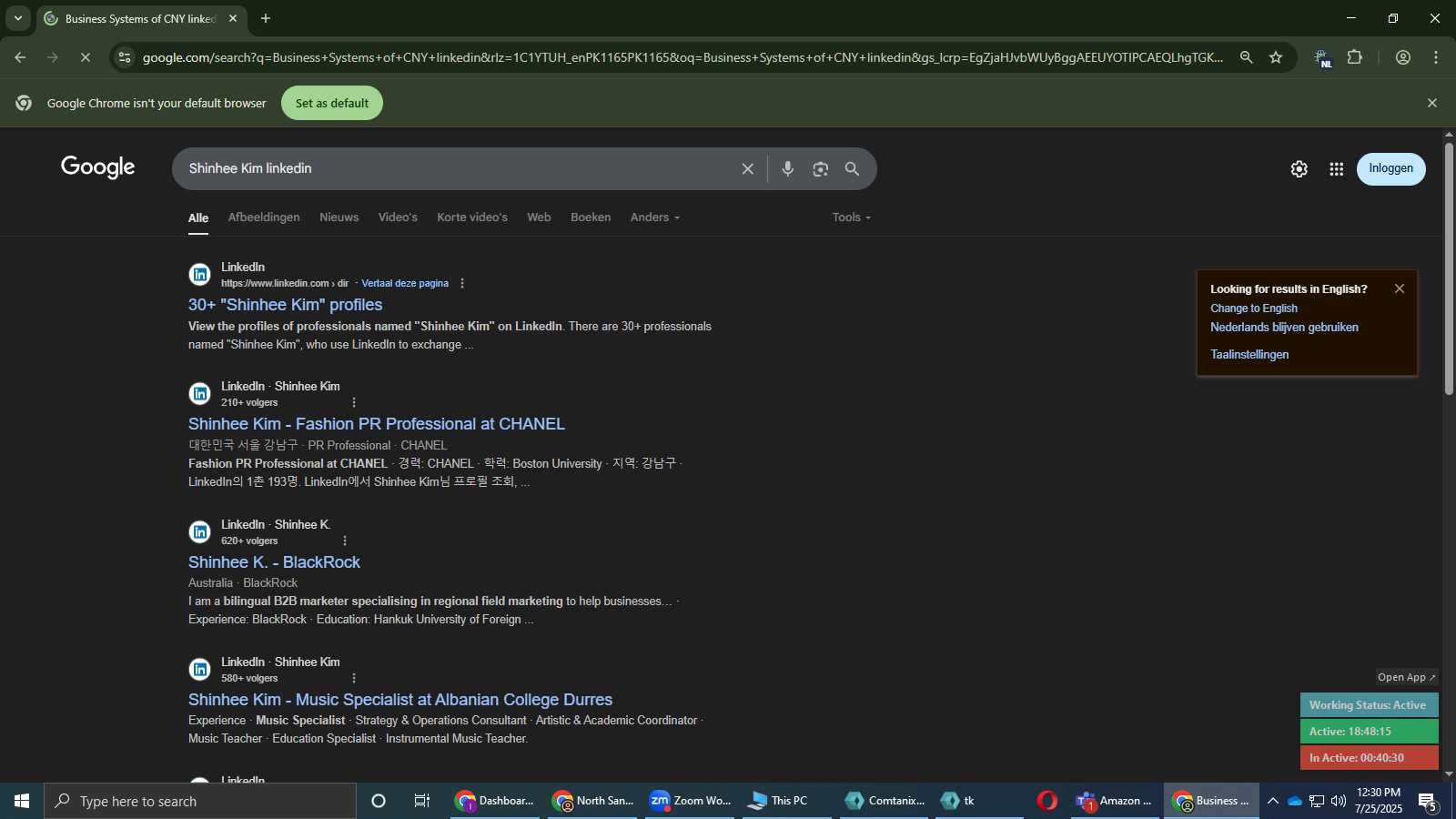
Task: Close the English results suggestion popup
Action: point(1400,288)
